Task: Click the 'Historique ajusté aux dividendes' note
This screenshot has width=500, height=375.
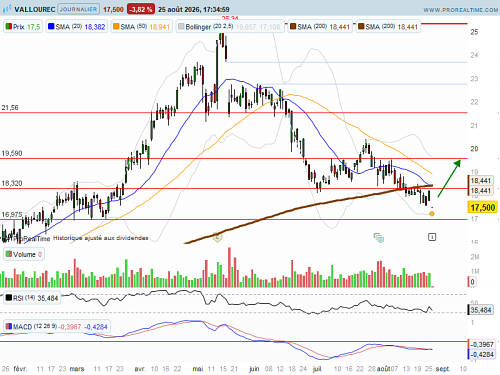Action: [x=101, y=238]
